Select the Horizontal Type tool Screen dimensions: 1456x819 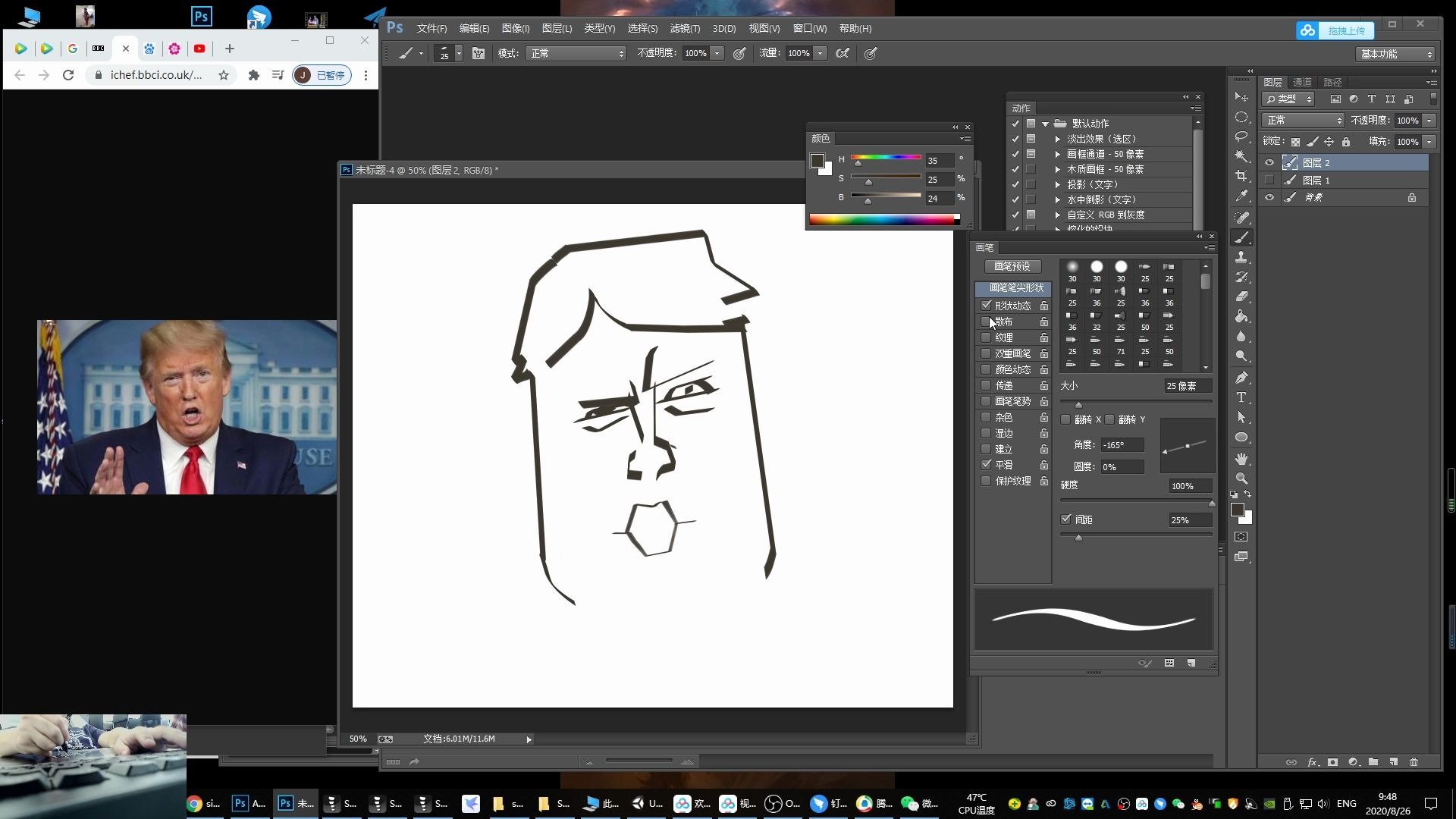[1241, 397]
